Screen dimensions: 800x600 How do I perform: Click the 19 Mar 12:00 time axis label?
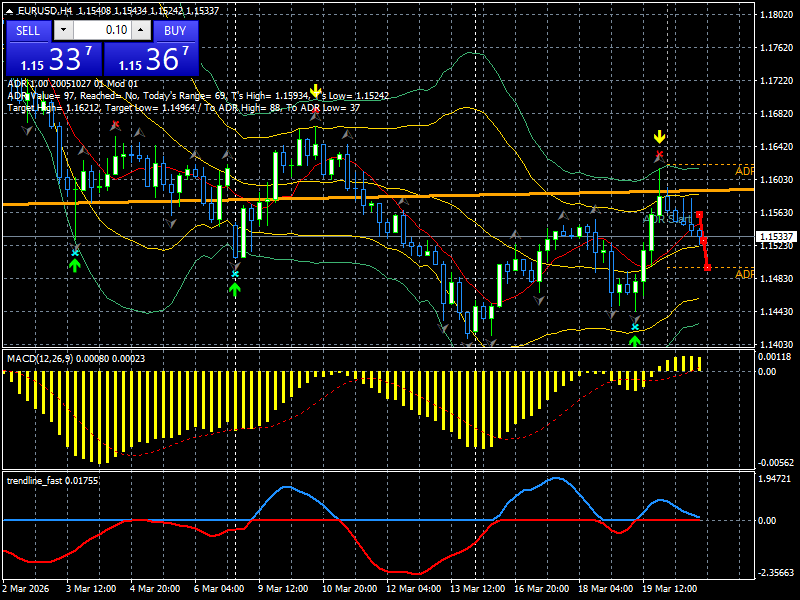pyautogui.click(x=669, y=589)
